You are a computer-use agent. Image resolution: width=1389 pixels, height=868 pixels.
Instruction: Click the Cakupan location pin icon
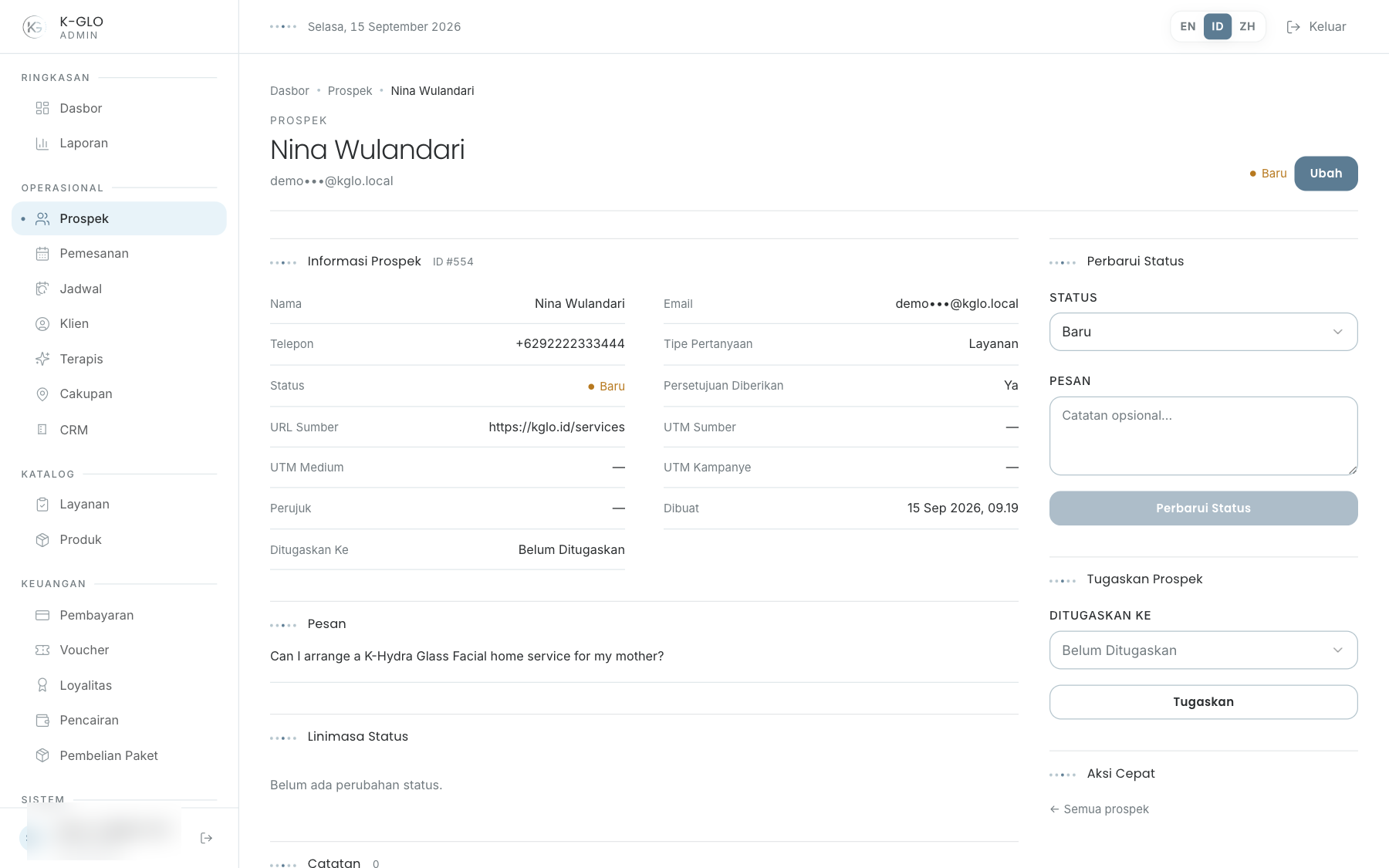pyautogui.click(x=42, y=394)
